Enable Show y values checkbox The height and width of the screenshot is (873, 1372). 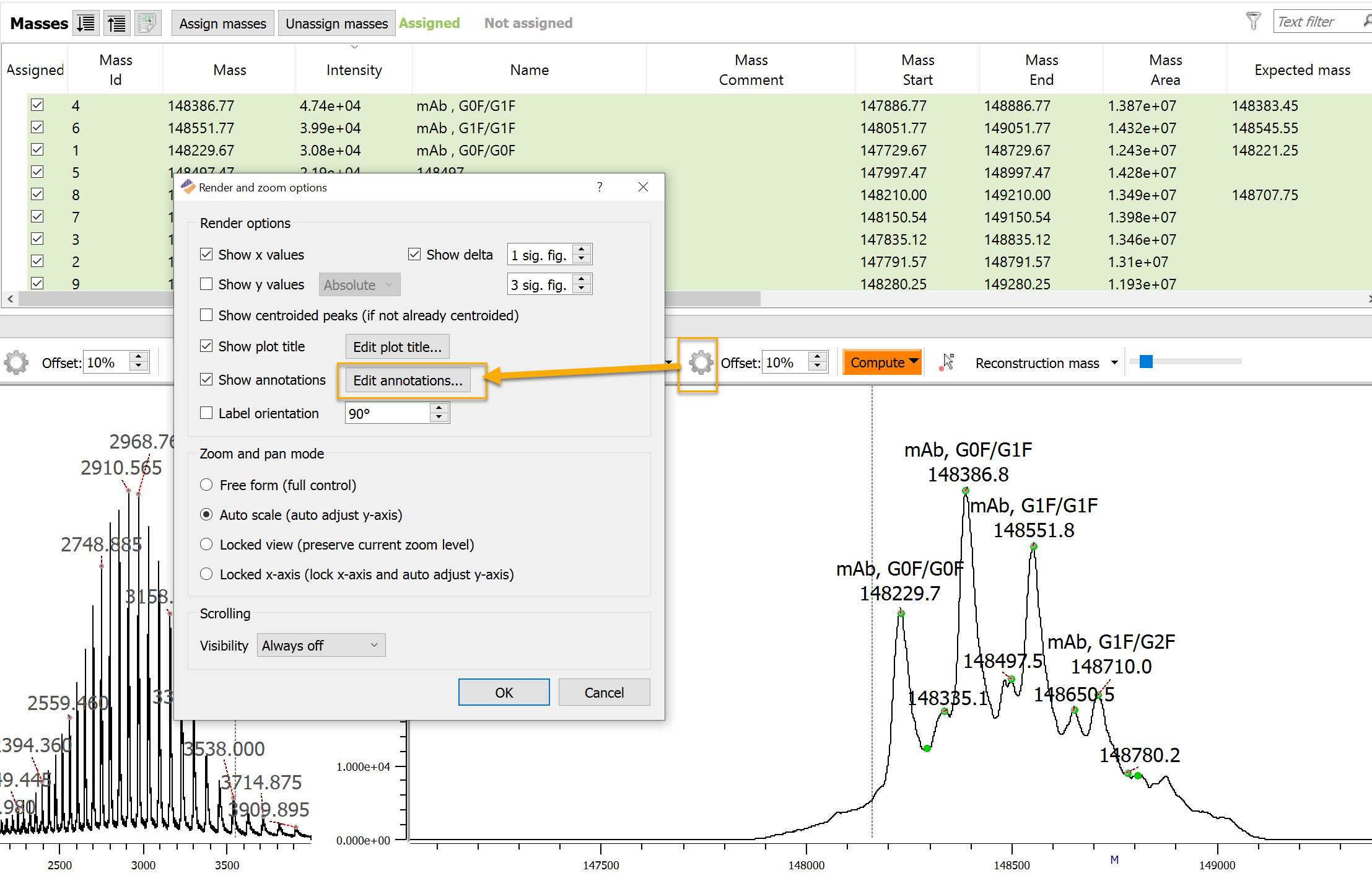pyautogui.click(x=206, y=284)
